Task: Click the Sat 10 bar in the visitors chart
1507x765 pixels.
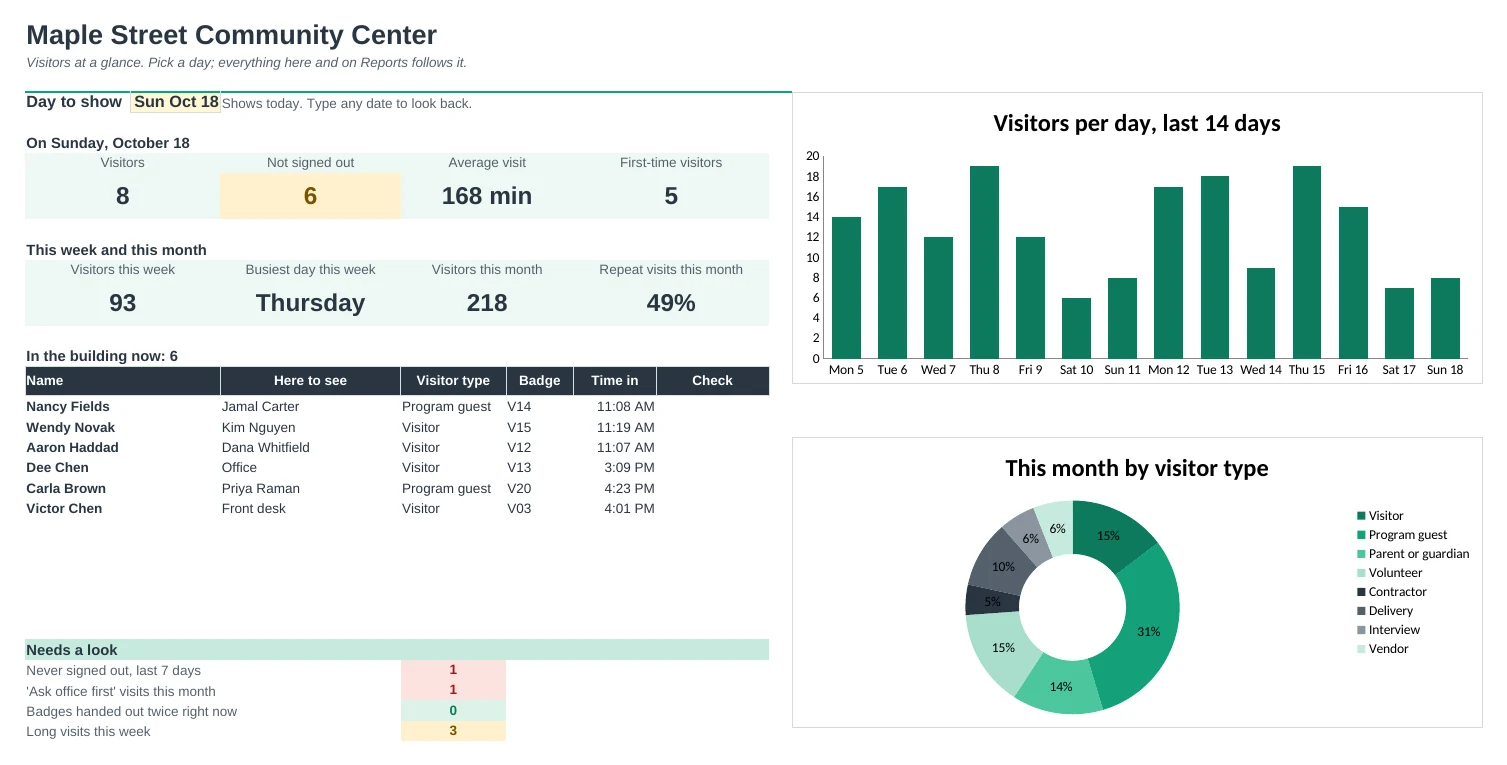Action: (1076, 328)
